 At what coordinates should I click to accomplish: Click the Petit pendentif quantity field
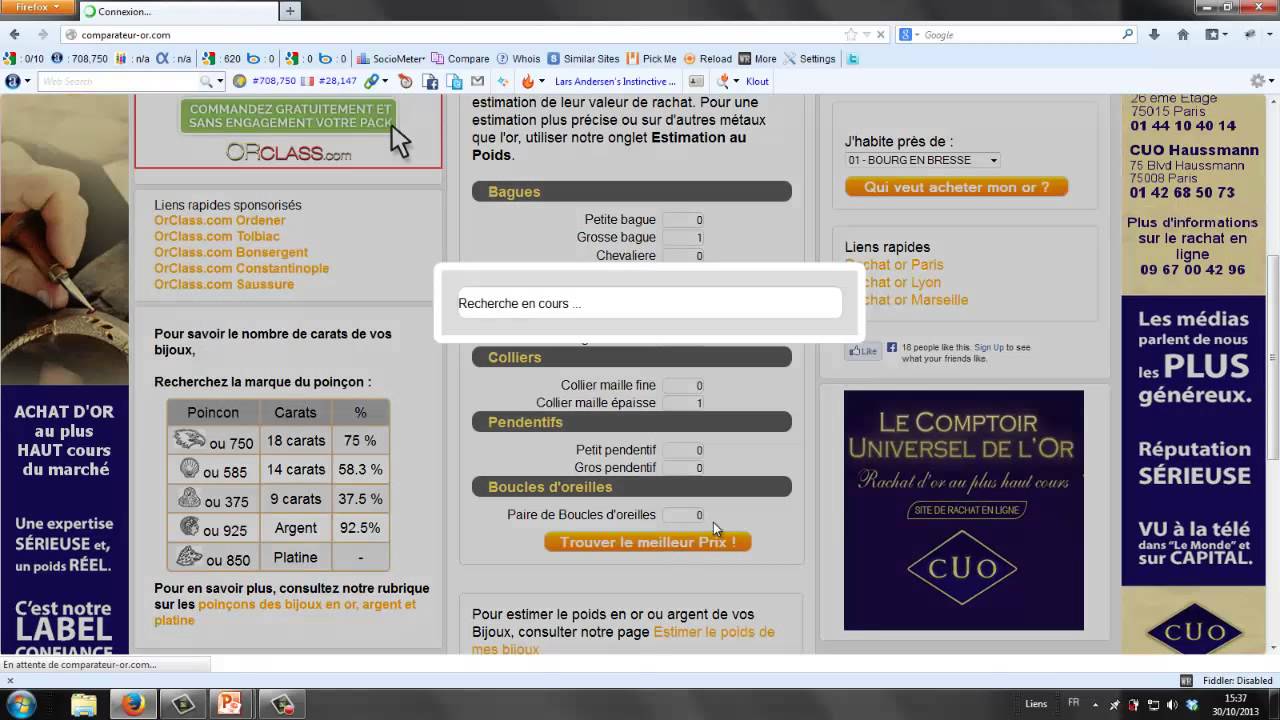[683, 451]
